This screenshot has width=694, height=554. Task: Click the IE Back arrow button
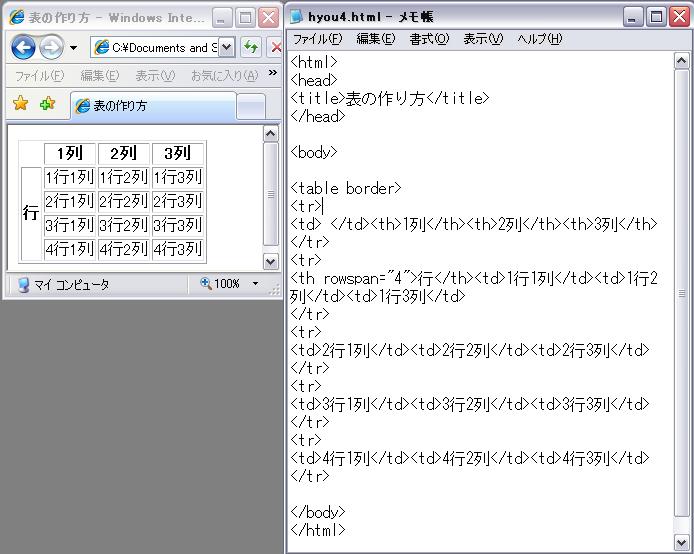pyautogui.click(x=23, y=47)
